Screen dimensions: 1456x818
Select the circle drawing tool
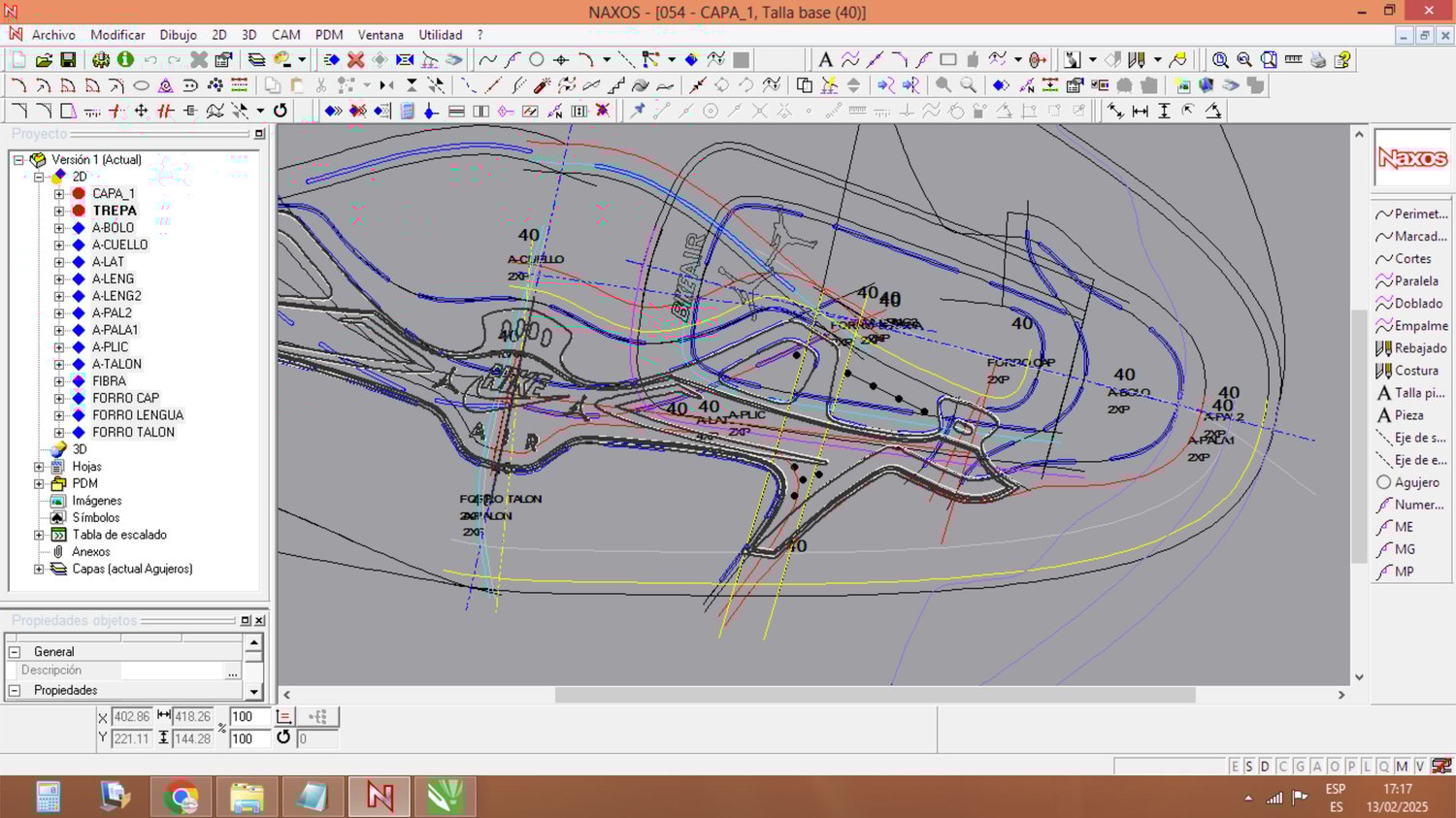pos(537,60)
